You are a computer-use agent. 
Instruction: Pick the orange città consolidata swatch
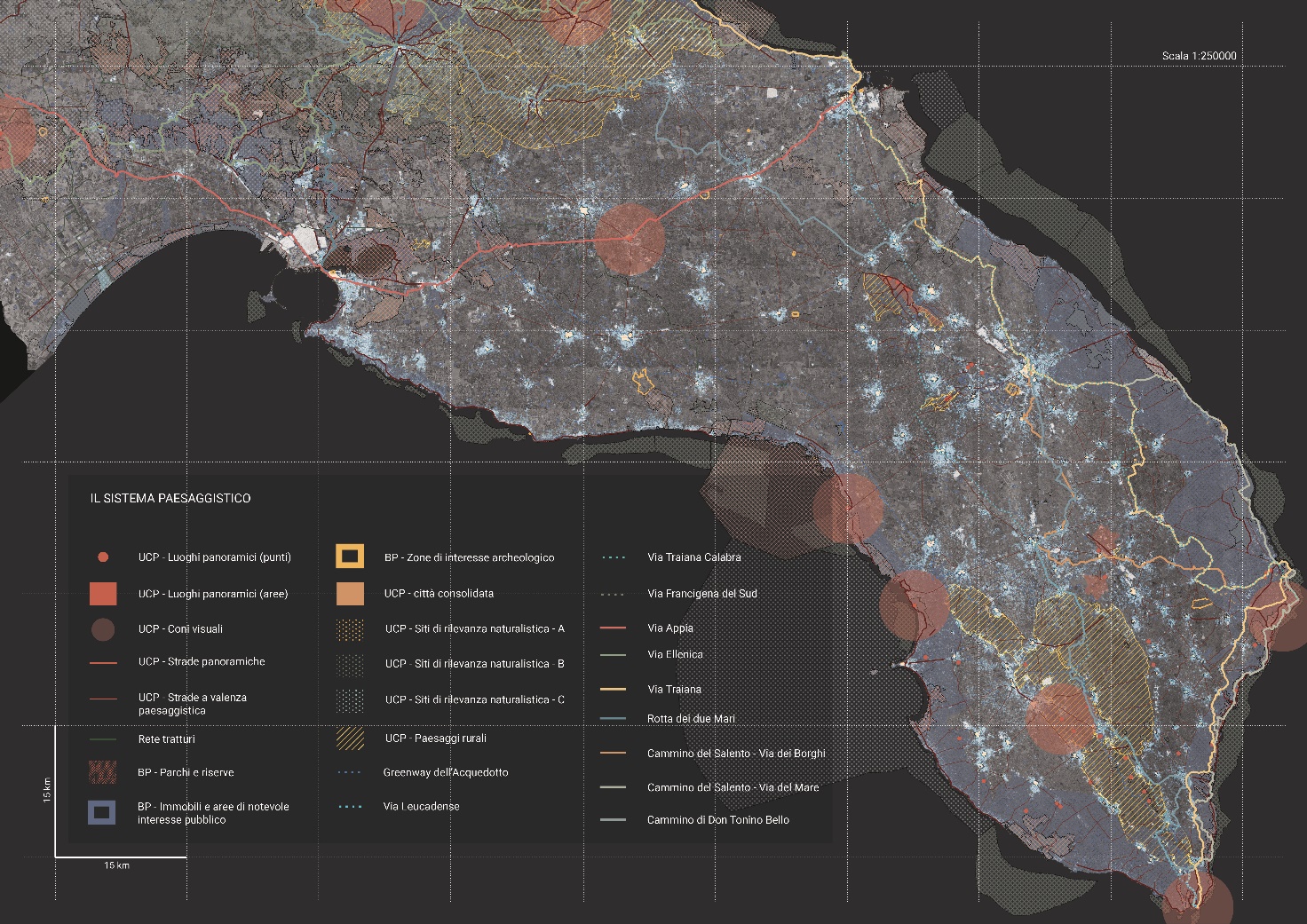[350, 594]
